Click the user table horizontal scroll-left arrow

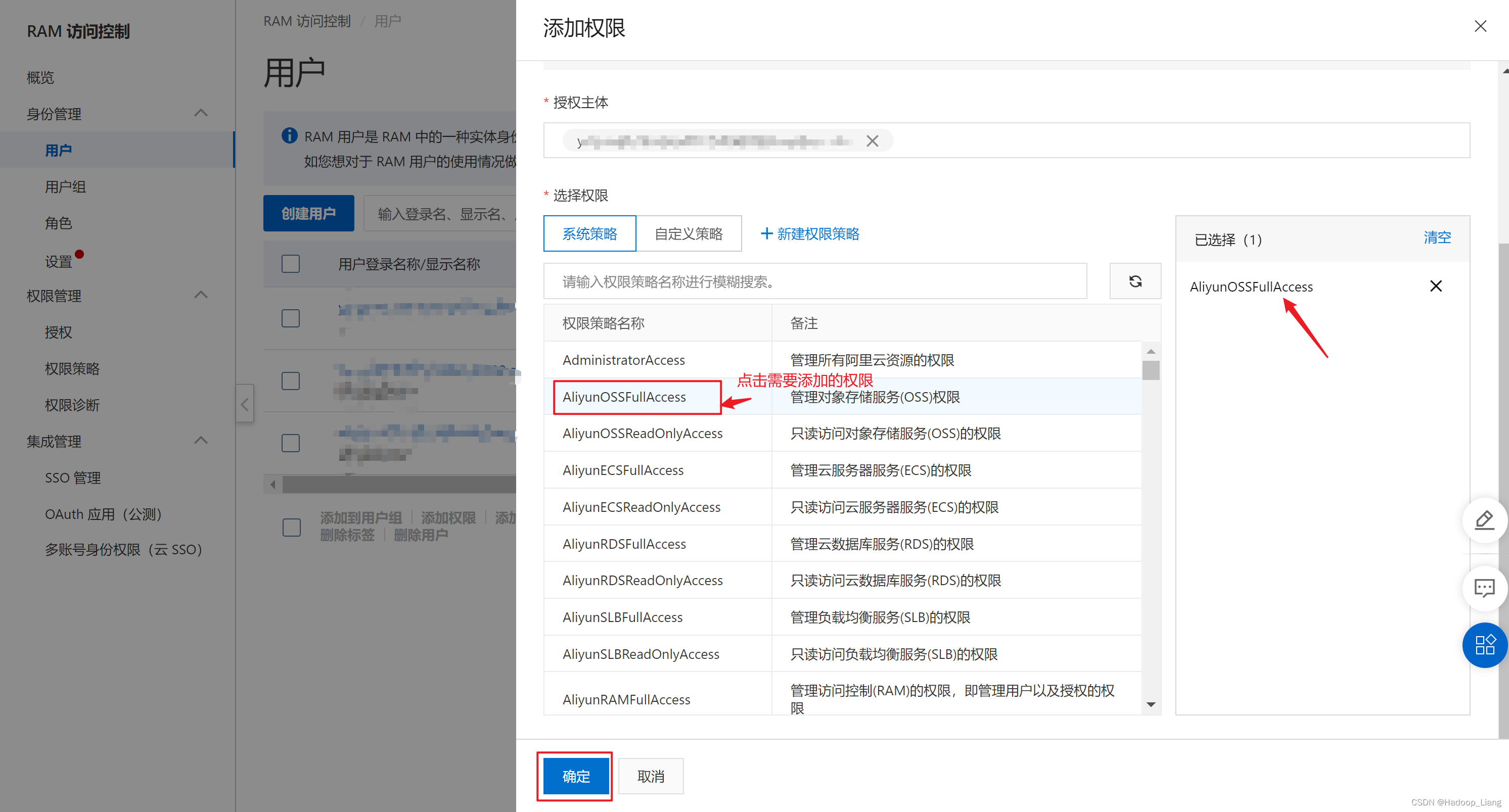(x=273, y=485)
